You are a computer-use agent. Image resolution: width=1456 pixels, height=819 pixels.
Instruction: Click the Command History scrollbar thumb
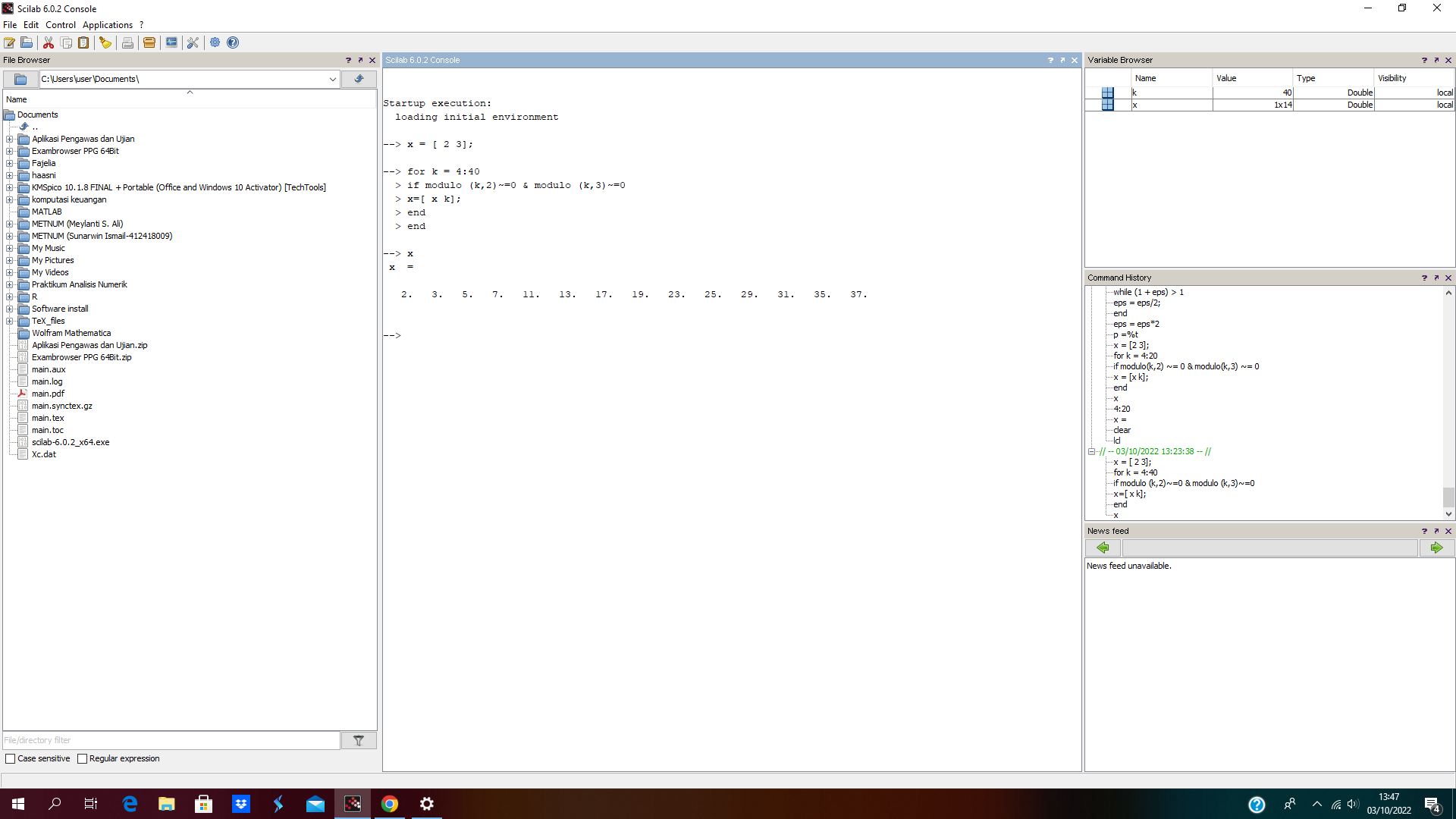(x=1448, y=497)
